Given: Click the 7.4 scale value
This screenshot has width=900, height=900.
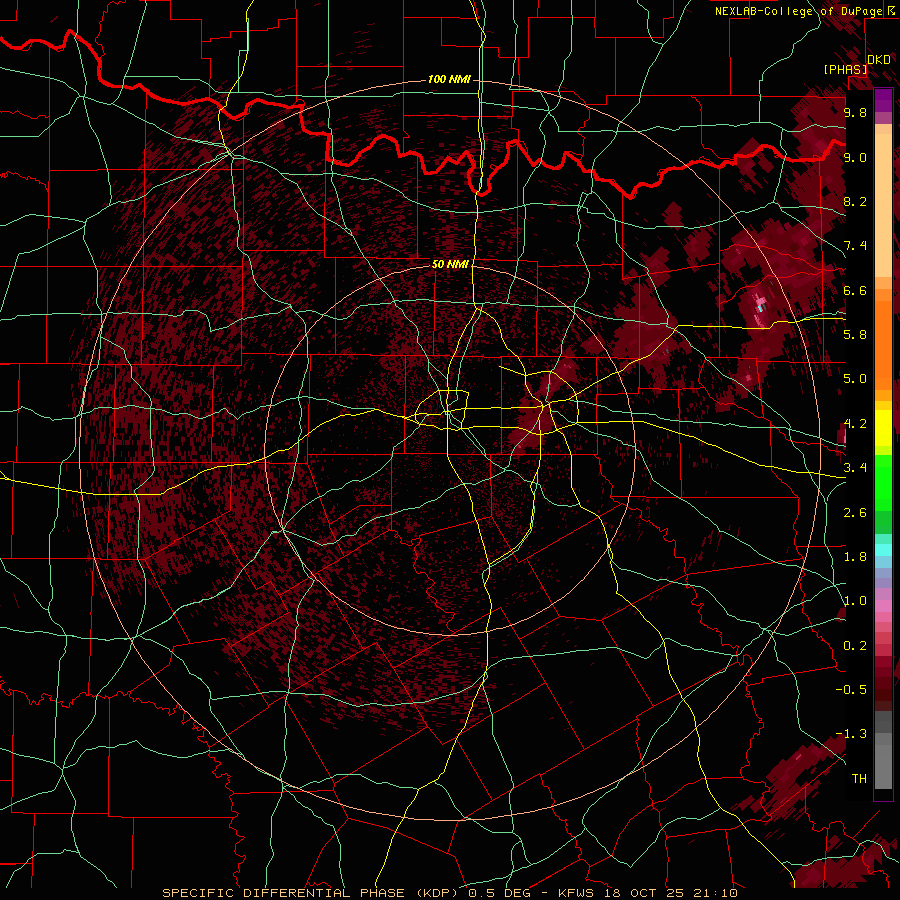Looking at the screenshot, I should click(855, 246).
